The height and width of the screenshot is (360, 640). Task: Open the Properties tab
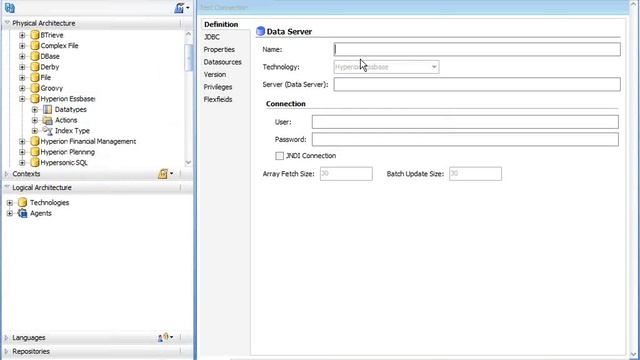[219, 49]
